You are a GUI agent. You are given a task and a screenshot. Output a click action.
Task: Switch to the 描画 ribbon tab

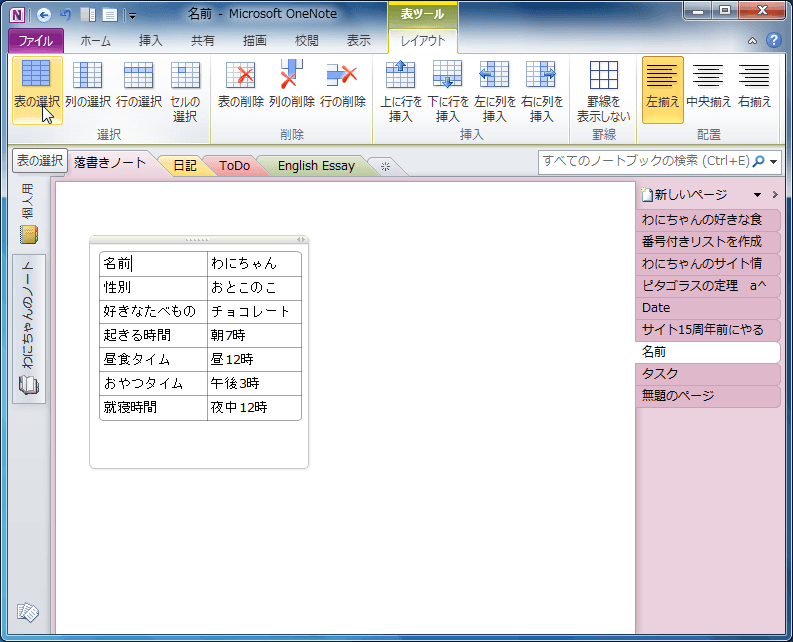pyautogui.click(x=255, y=41)
